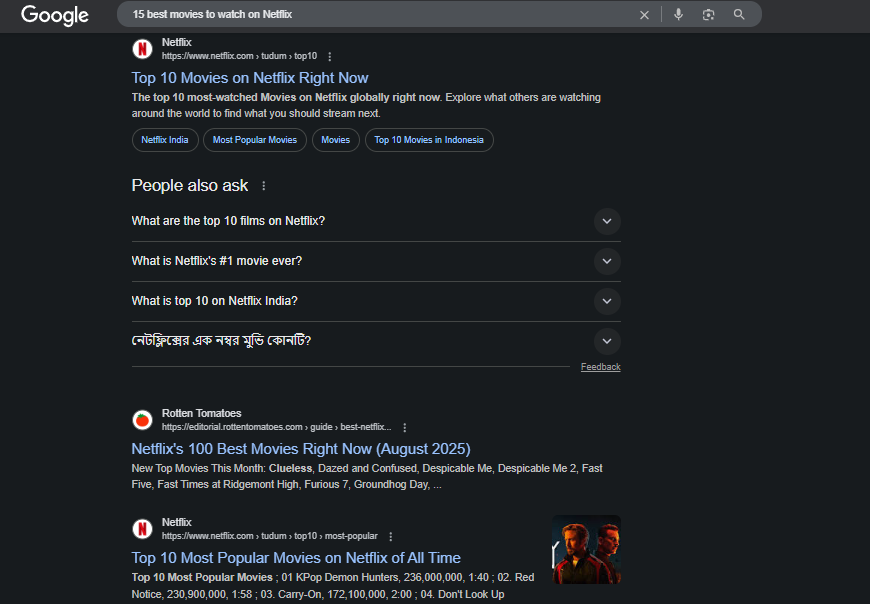Expand 'What is top 10 on Netflix India?'
Screen dimensions: 870x604
(376, 301)
